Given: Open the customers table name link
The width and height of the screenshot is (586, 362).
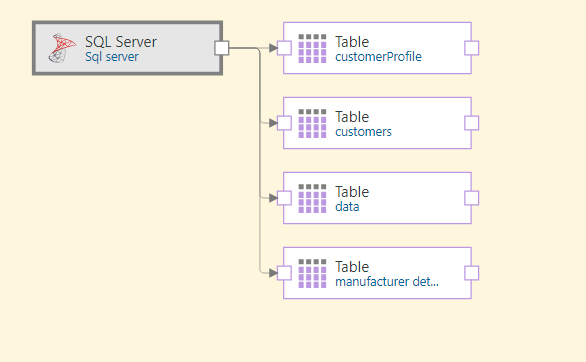Looking at the screenshot, I should [363, 132].
